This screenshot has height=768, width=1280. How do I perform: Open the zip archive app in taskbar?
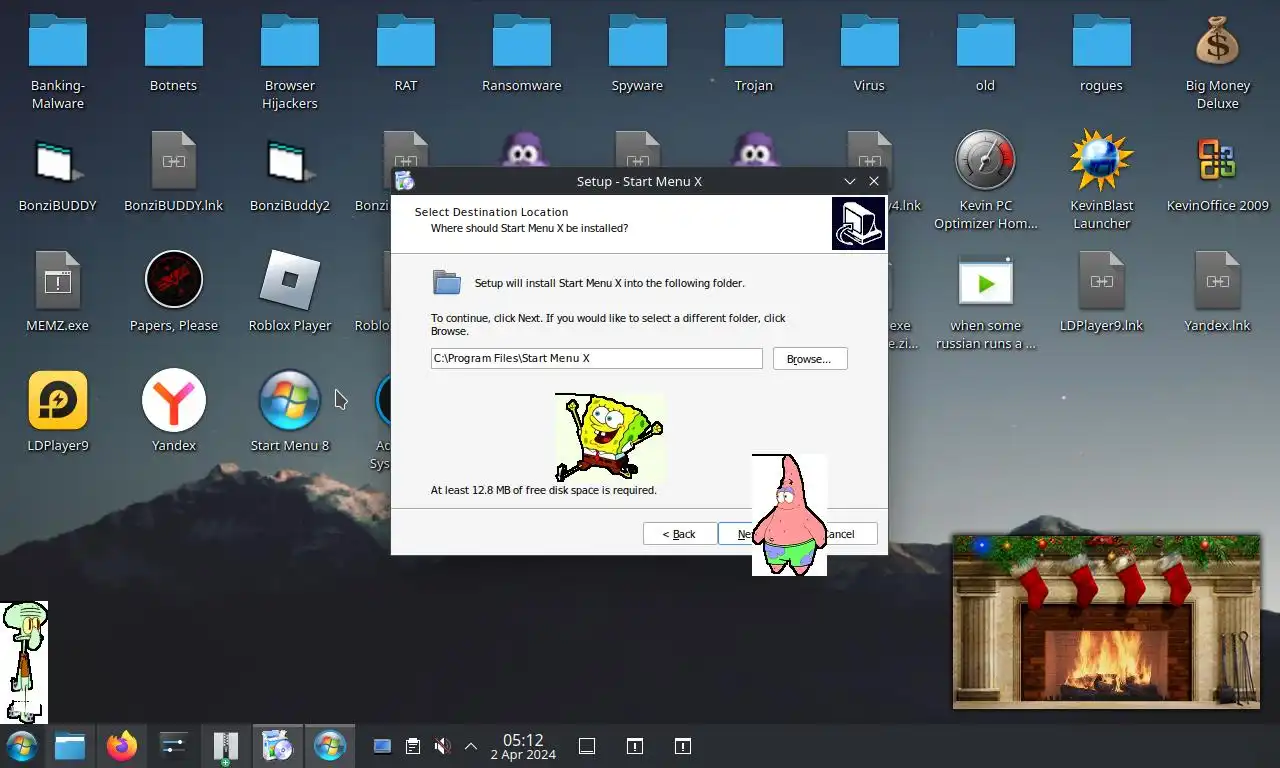[x=226, y=746]
